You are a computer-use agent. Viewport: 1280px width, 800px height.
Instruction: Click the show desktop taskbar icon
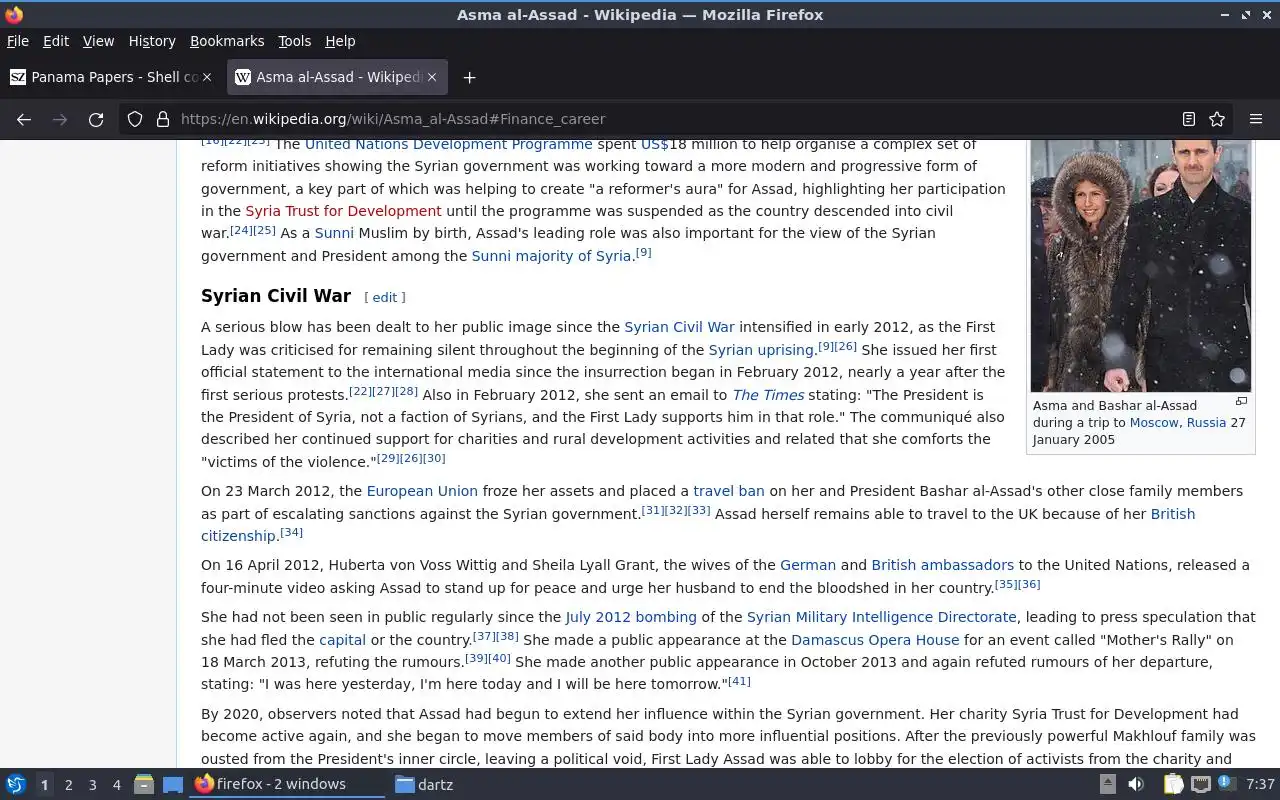[173, 784]
